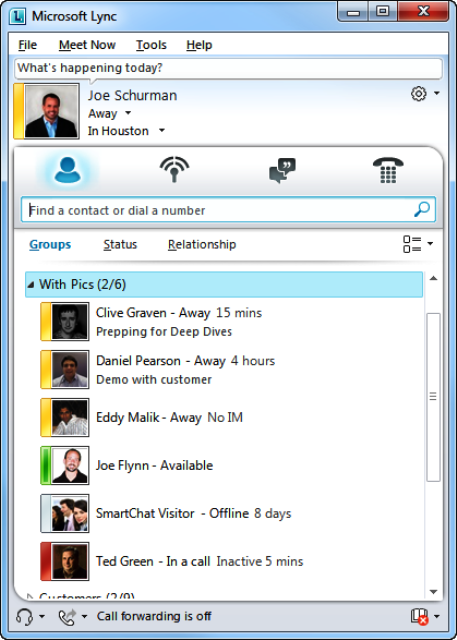Switch to the Activity Feeds antenna icon
The height and width of the screenshot is (640, 457).
click(x=174, y=170)
